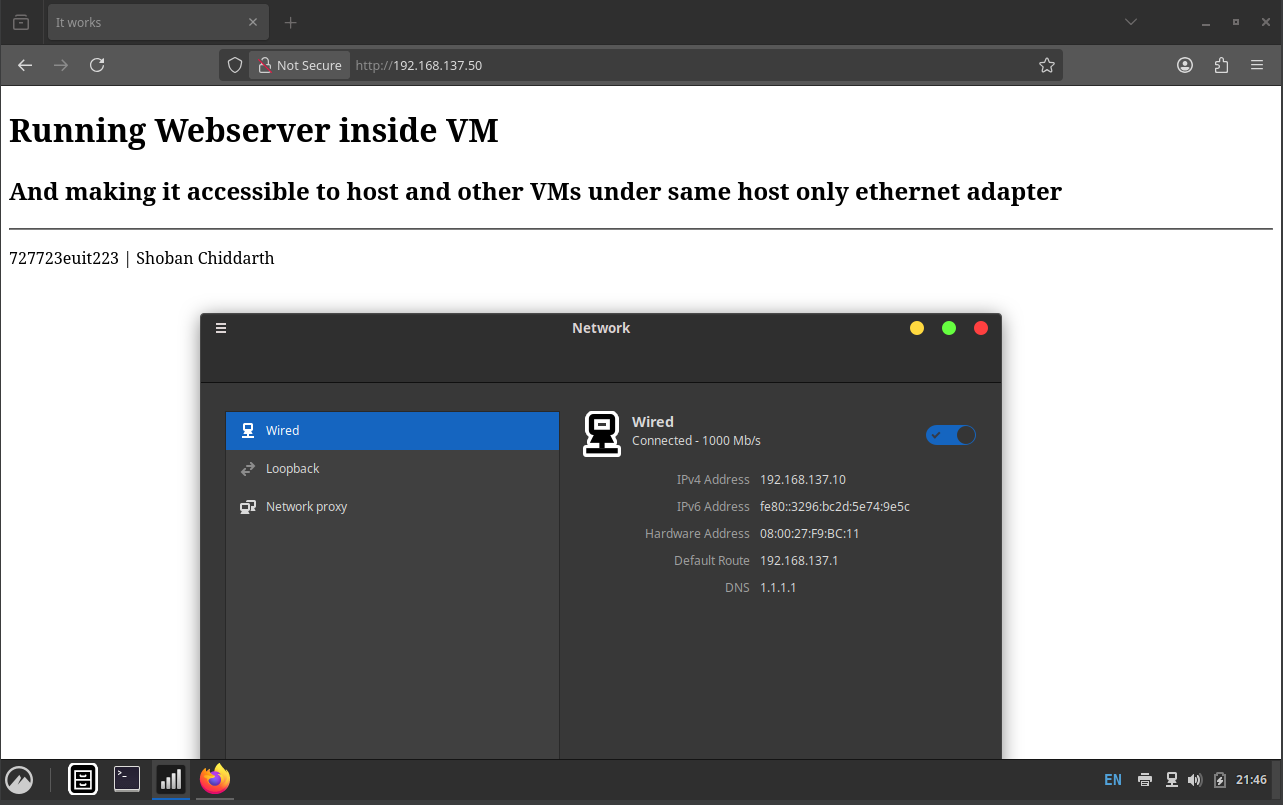Click the Not Secure site info button
This screenshot has width=1283, height=805.
[x=300, y=65]
